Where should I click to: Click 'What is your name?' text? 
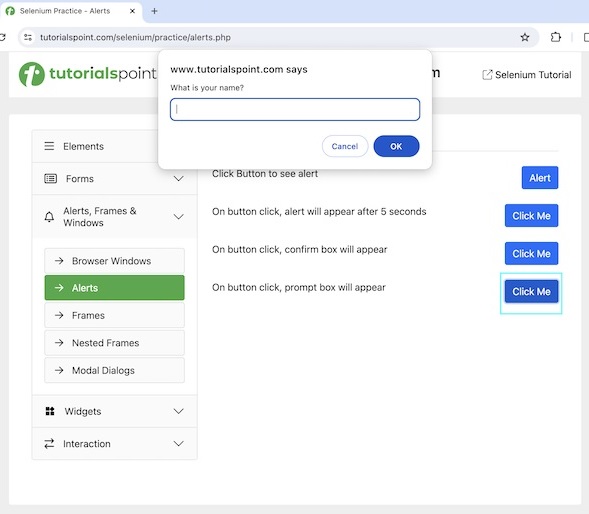tap(207, 88)
